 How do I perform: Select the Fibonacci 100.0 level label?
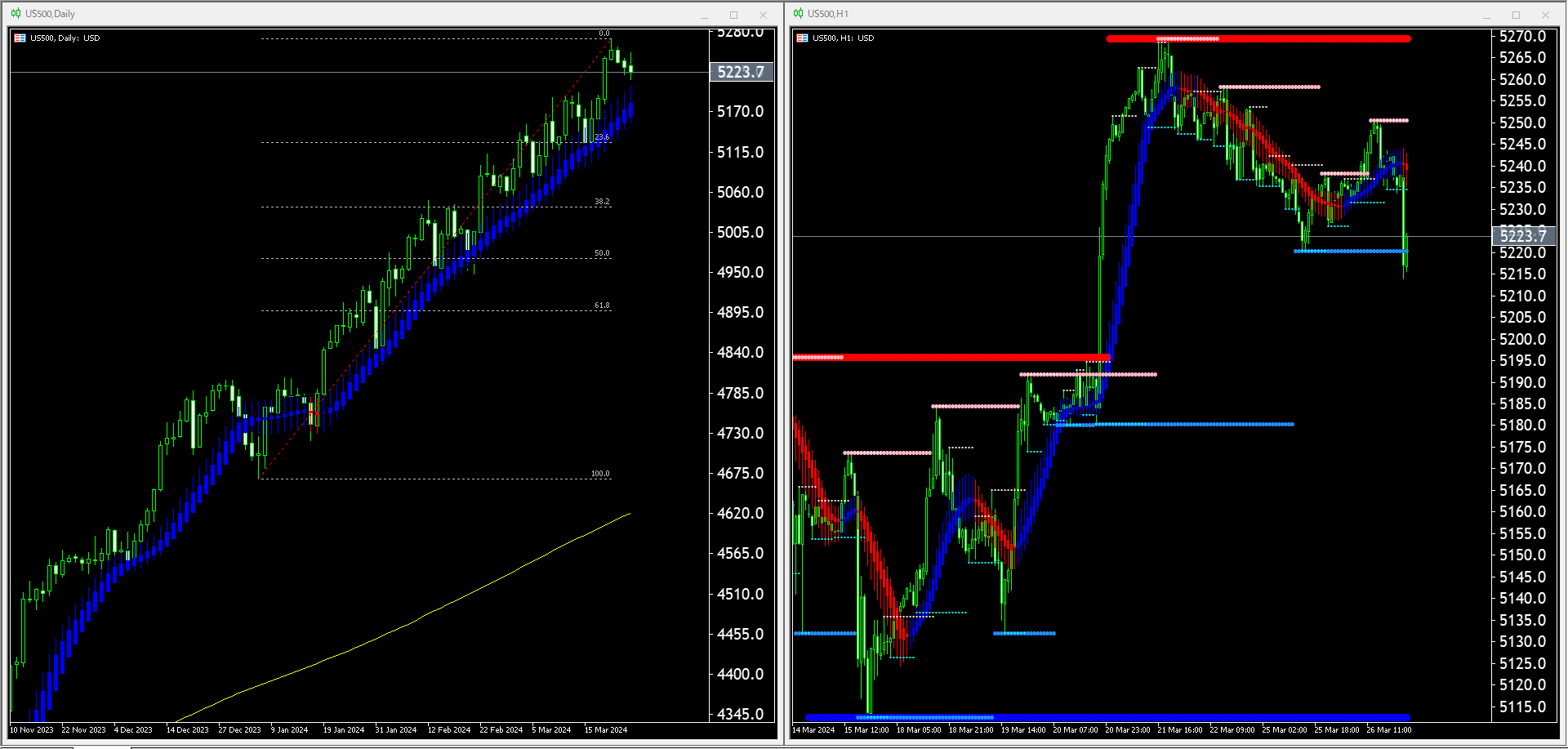click(600, 474)
